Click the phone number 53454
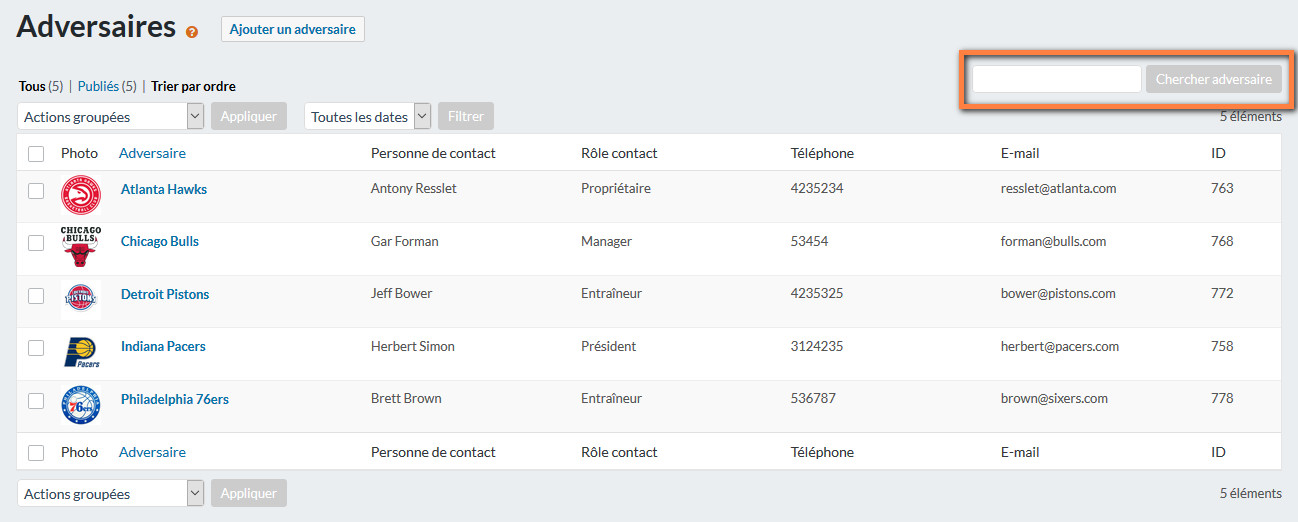 810,241
